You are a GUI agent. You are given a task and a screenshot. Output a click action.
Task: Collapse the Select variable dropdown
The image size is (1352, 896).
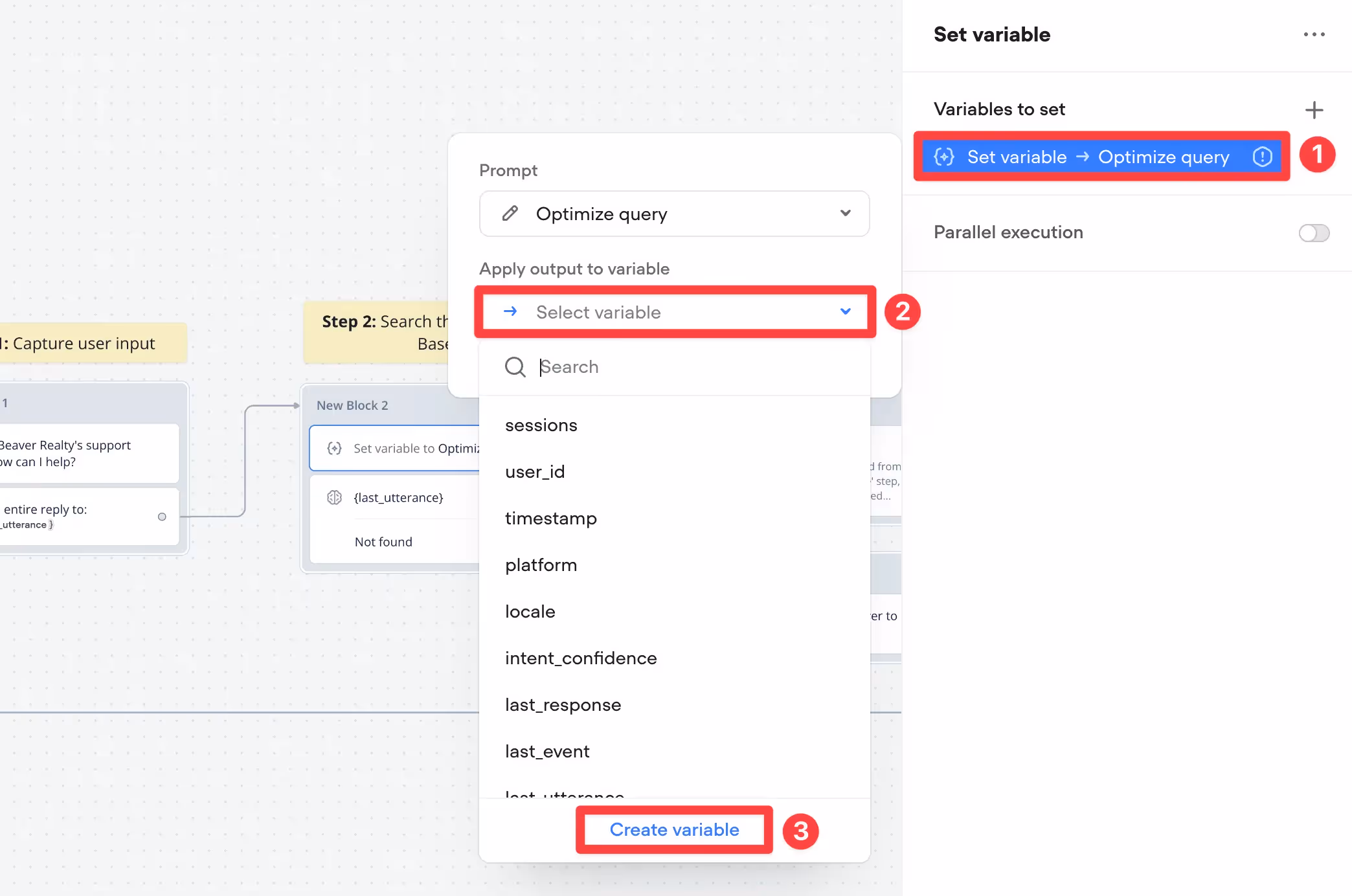click(x=845, y=311)
